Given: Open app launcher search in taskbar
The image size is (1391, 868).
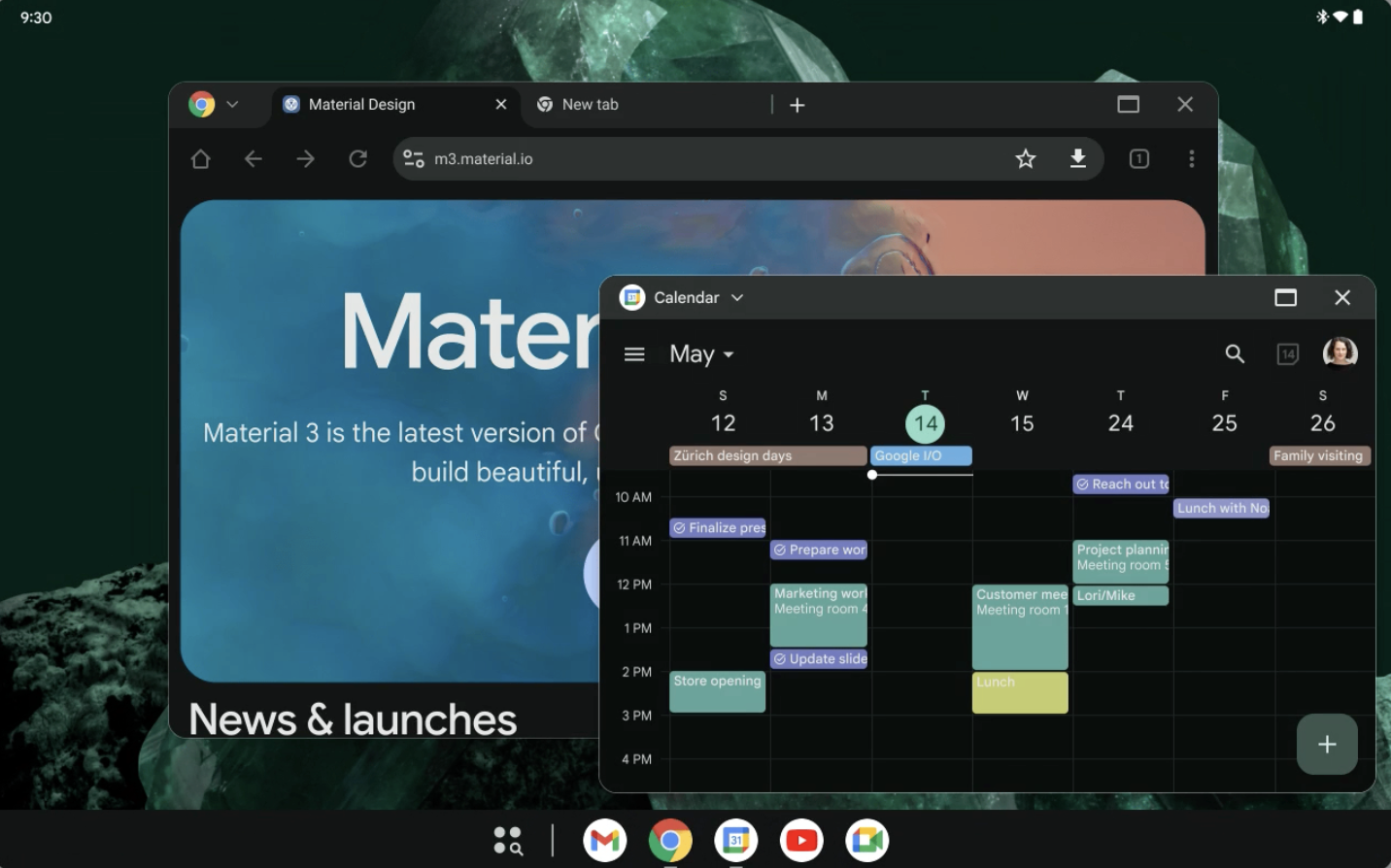Looking at the screenshot, I should 508,840.
